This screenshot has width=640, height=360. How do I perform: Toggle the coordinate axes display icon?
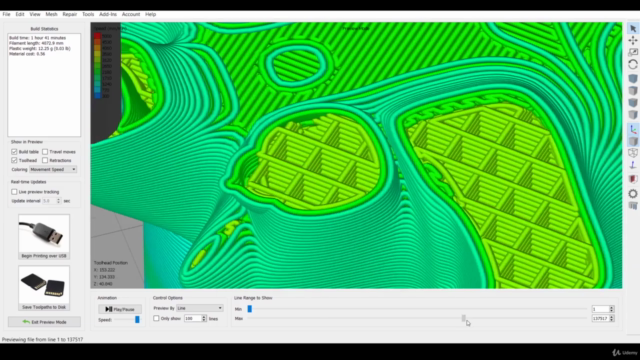point(633,129)
